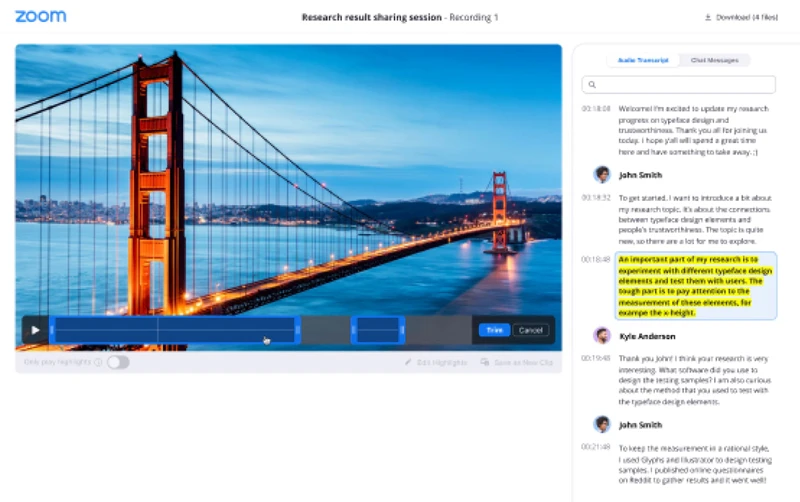Click the second highlighted trim segment on timeline

click(377, 330)
